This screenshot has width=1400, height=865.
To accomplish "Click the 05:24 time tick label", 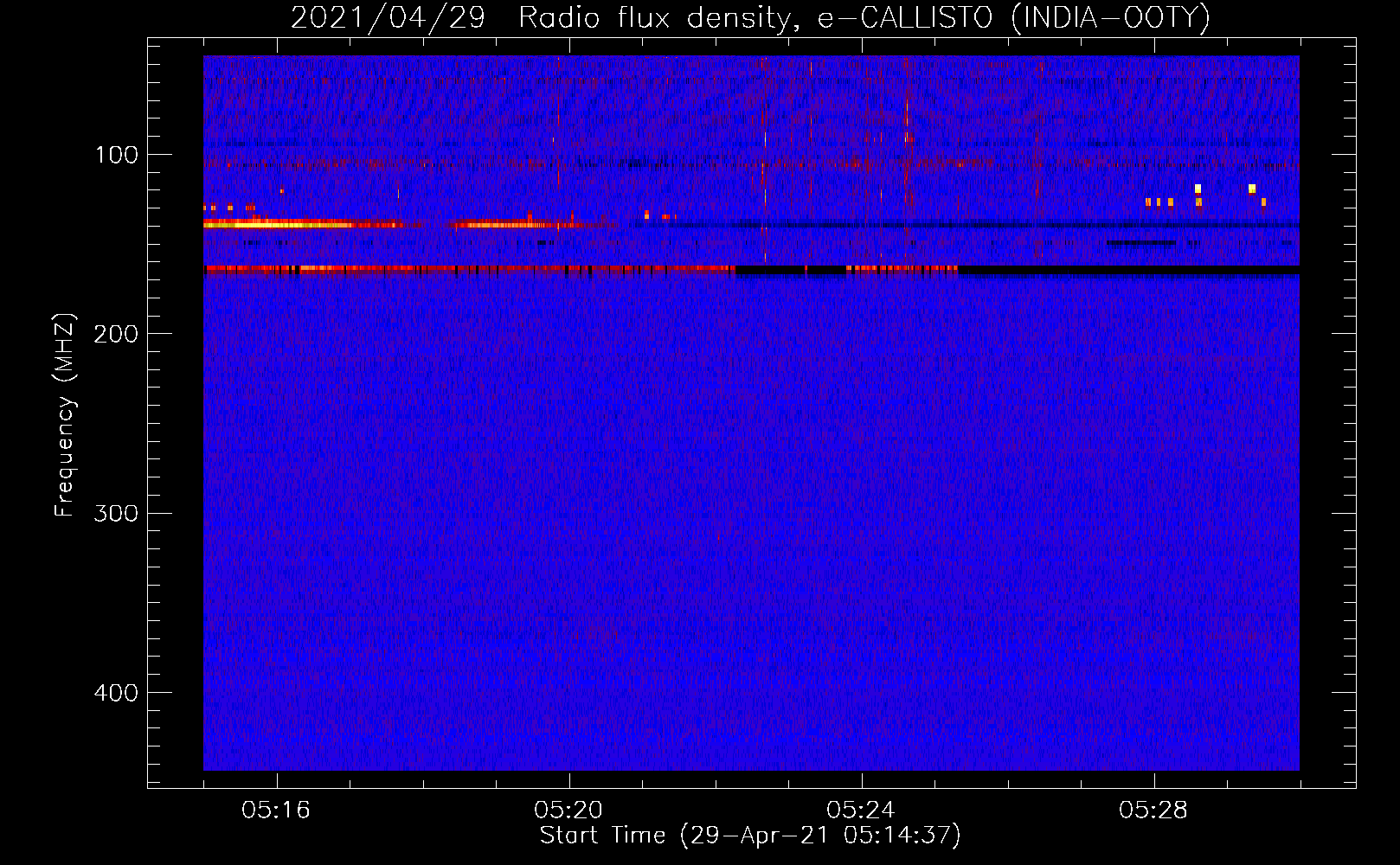I will (x=861, y=811).
